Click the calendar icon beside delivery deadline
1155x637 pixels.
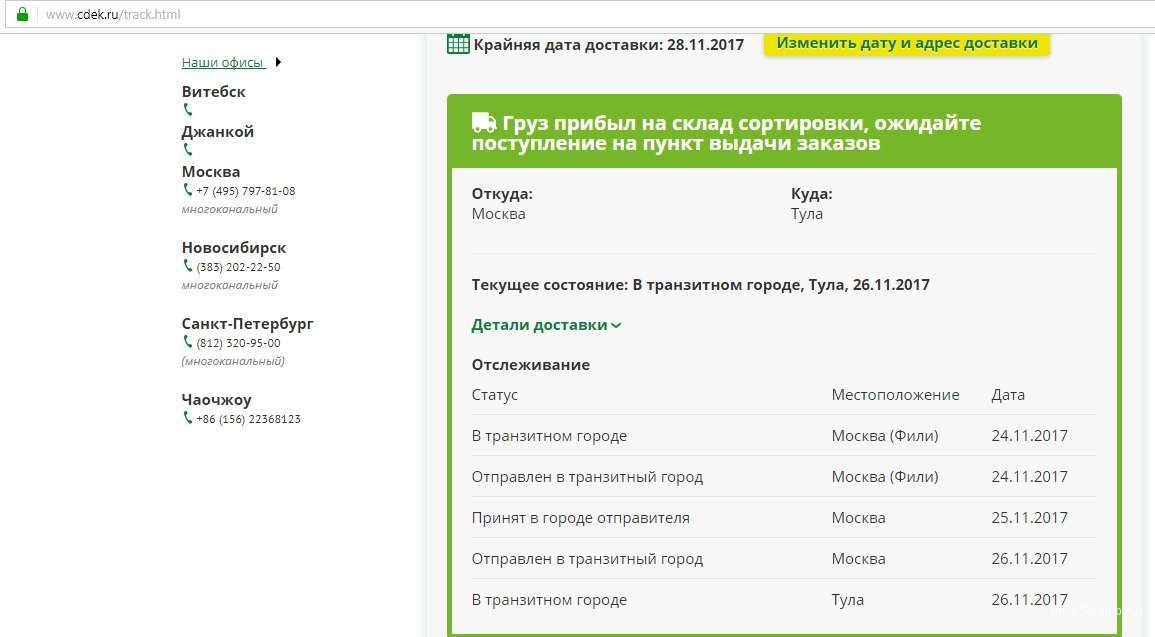(458, 43)
